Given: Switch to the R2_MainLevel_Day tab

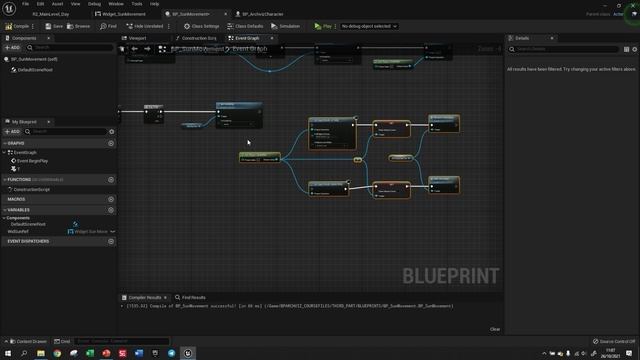Looking at the screenshot, I should click(x=51, y=14).
